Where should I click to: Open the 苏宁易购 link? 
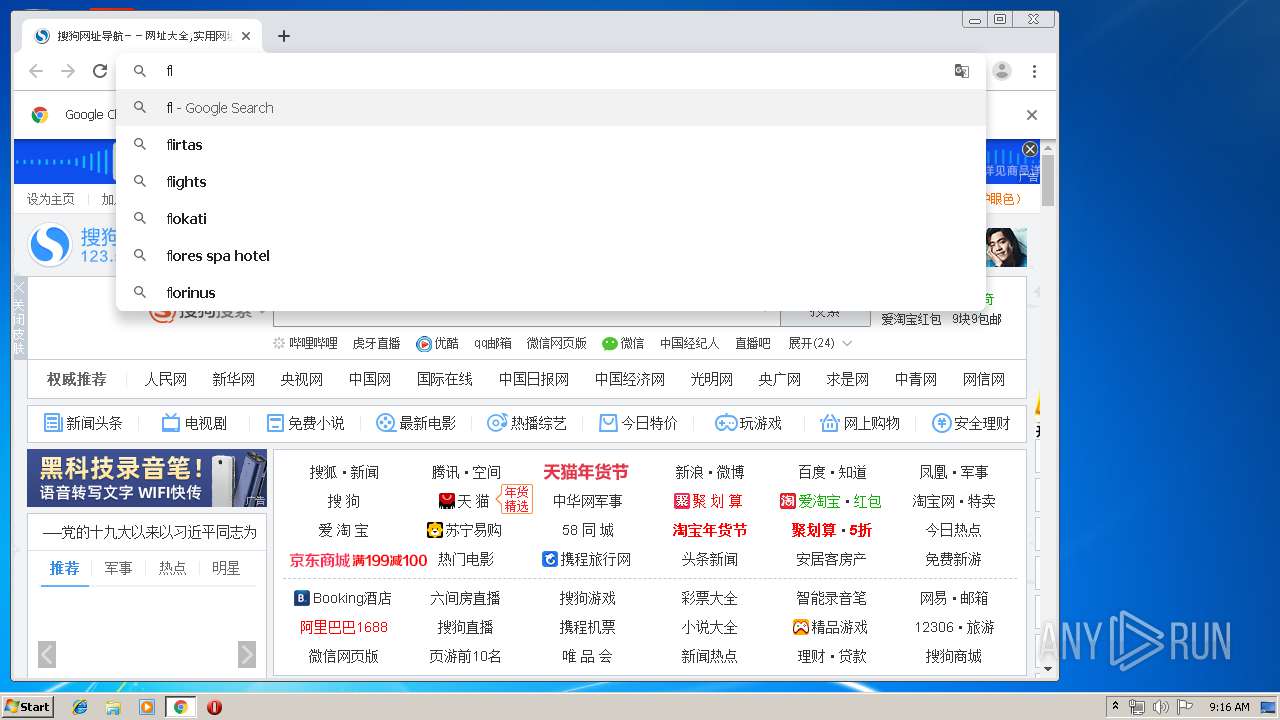tap(464, 530)
